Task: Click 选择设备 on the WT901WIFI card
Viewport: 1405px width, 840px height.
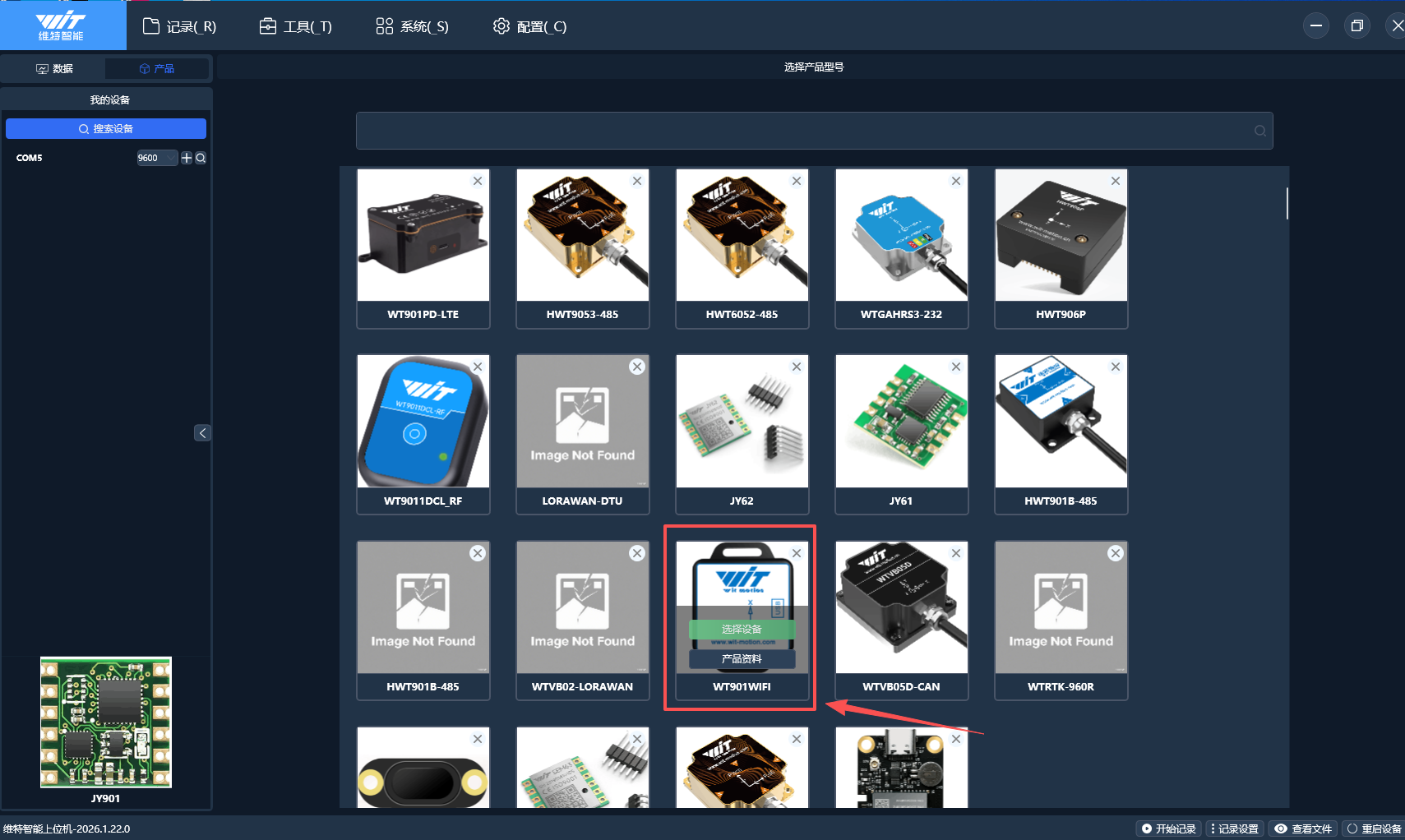Action: point(742,630)
